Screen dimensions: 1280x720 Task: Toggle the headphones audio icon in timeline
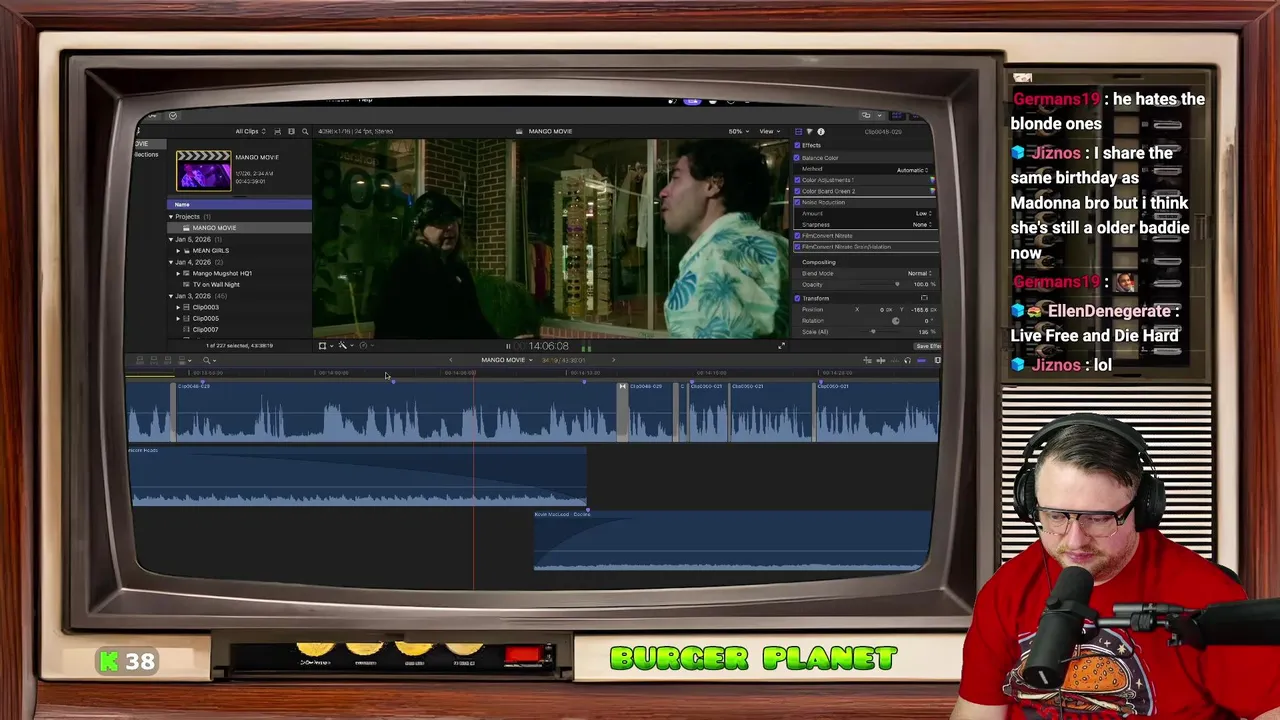click(907, 360)
